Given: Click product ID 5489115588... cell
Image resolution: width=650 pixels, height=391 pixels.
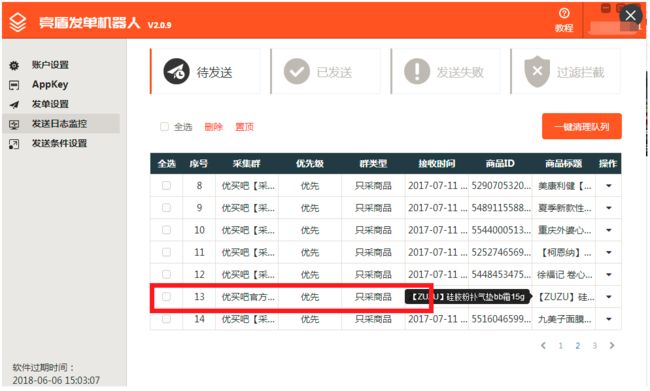Looking at the screenshot, I should pos(501,208).
